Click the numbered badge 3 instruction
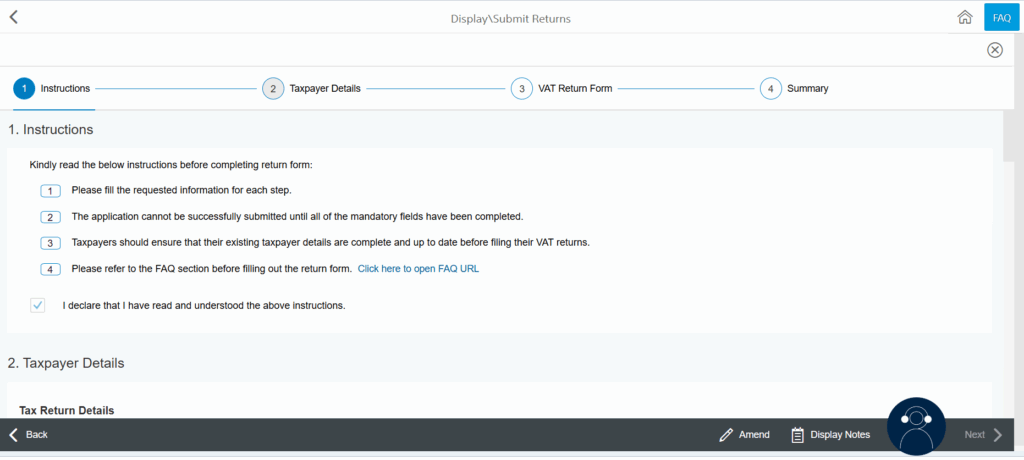Viewport: 1024px width, 460px height. pos(50,243)
